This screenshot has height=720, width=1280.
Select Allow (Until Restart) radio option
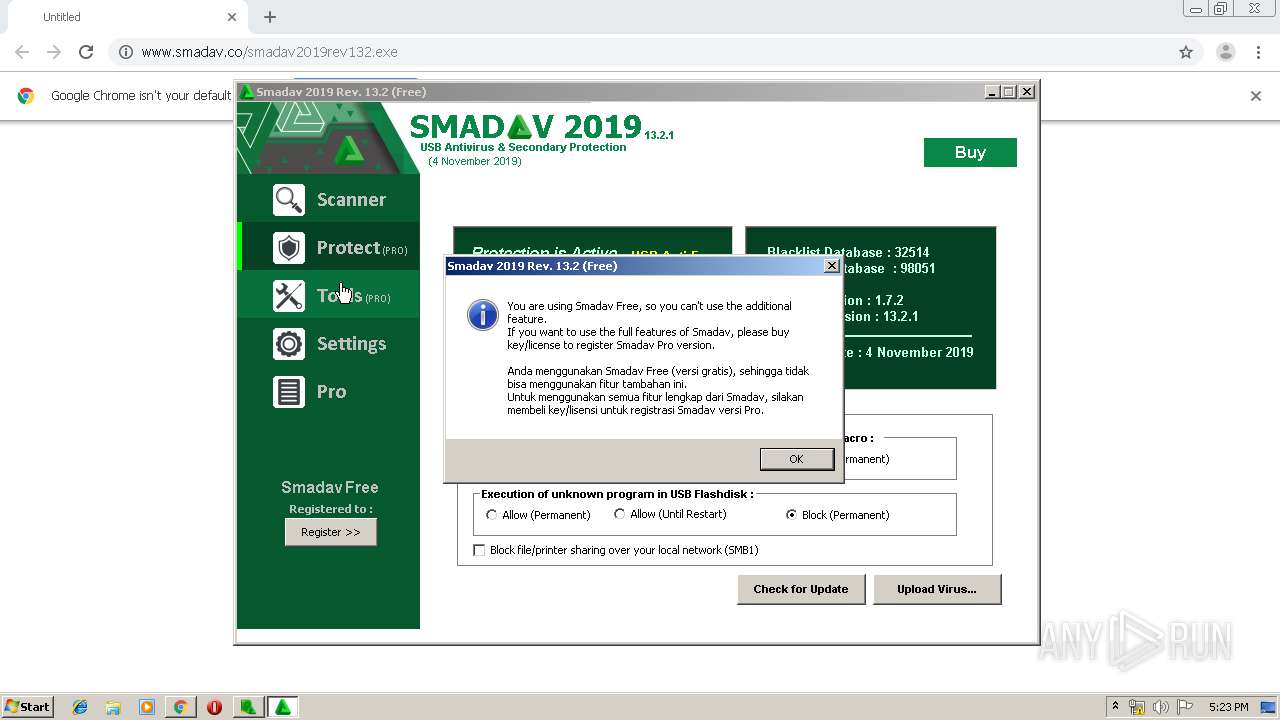tap(620, 514)
